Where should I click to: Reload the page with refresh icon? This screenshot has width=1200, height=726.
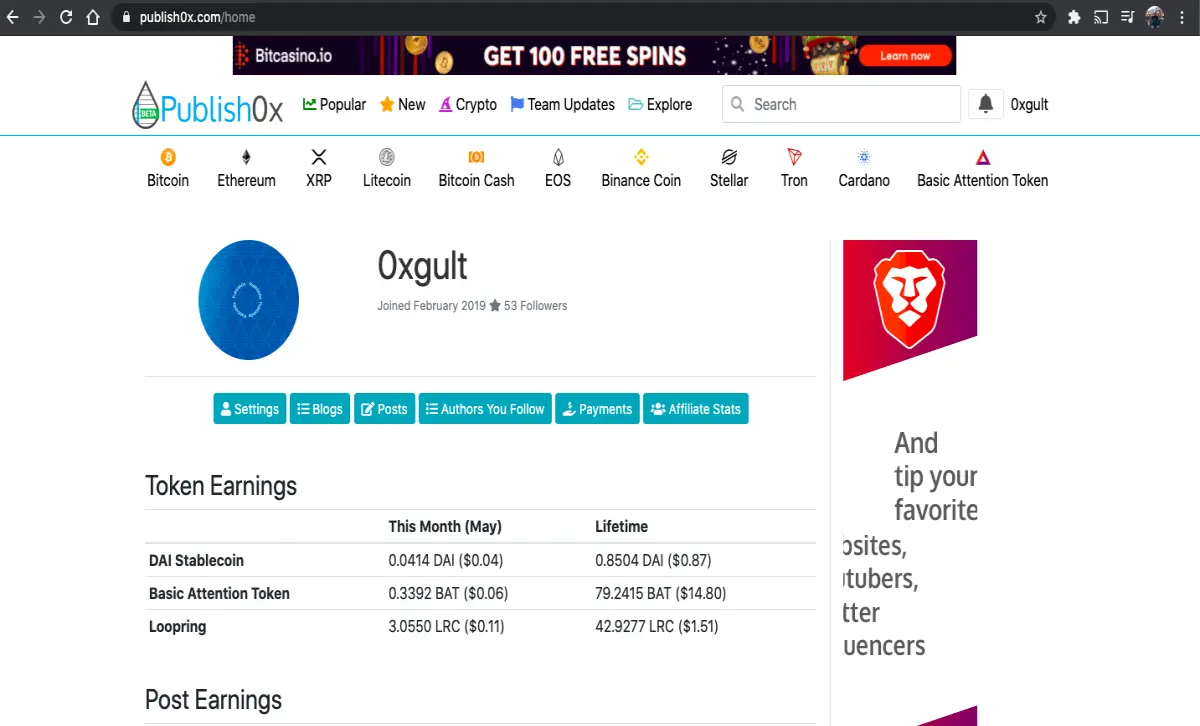66,17
